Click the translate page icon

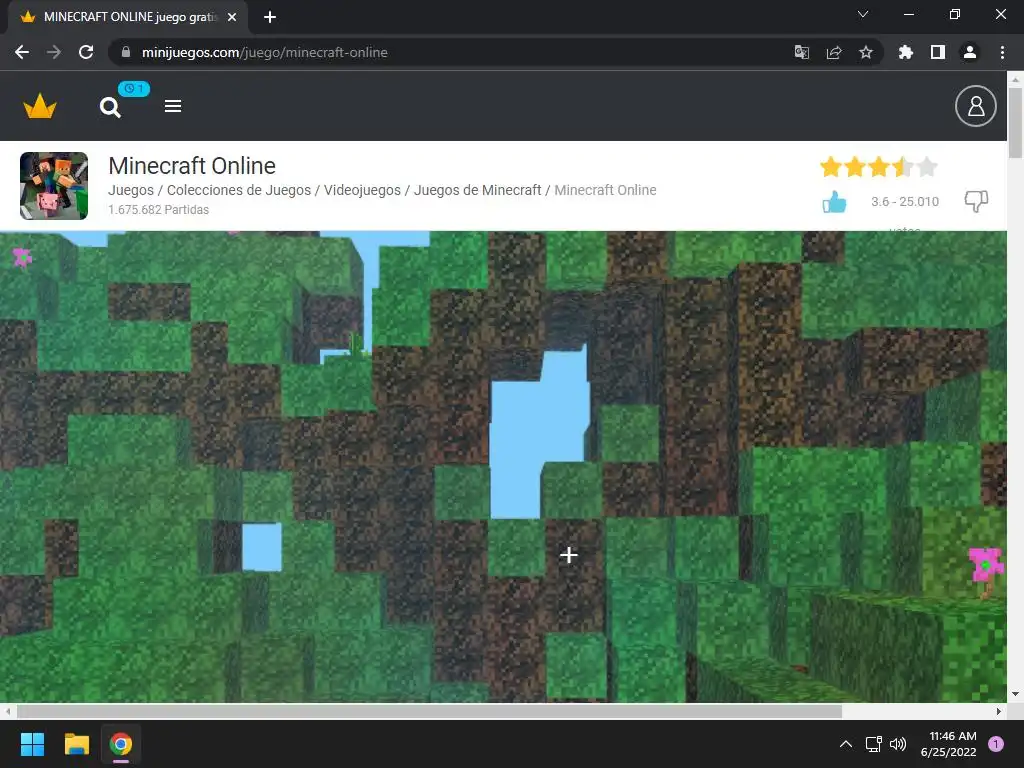pos(801,52)
